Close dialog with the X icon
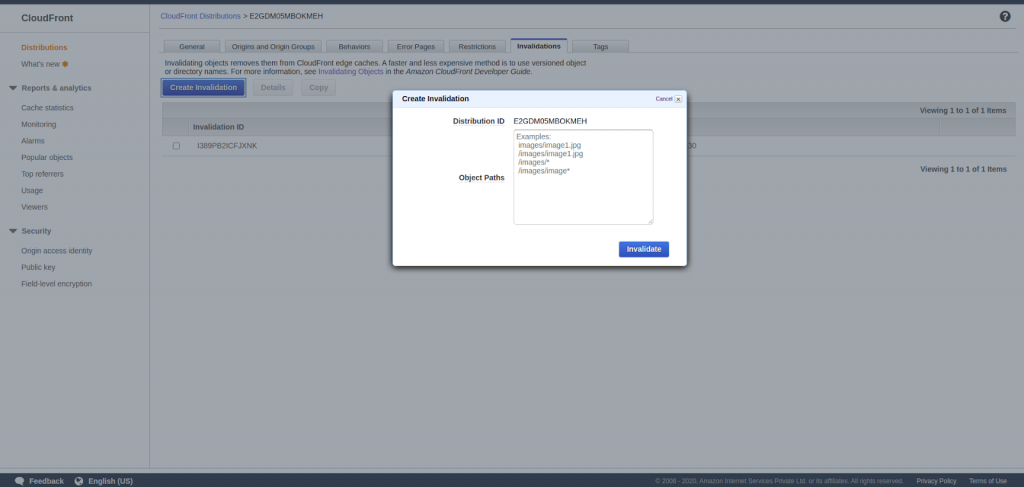The height and width of the screenshot is (487, 1024). click(678, 99)
